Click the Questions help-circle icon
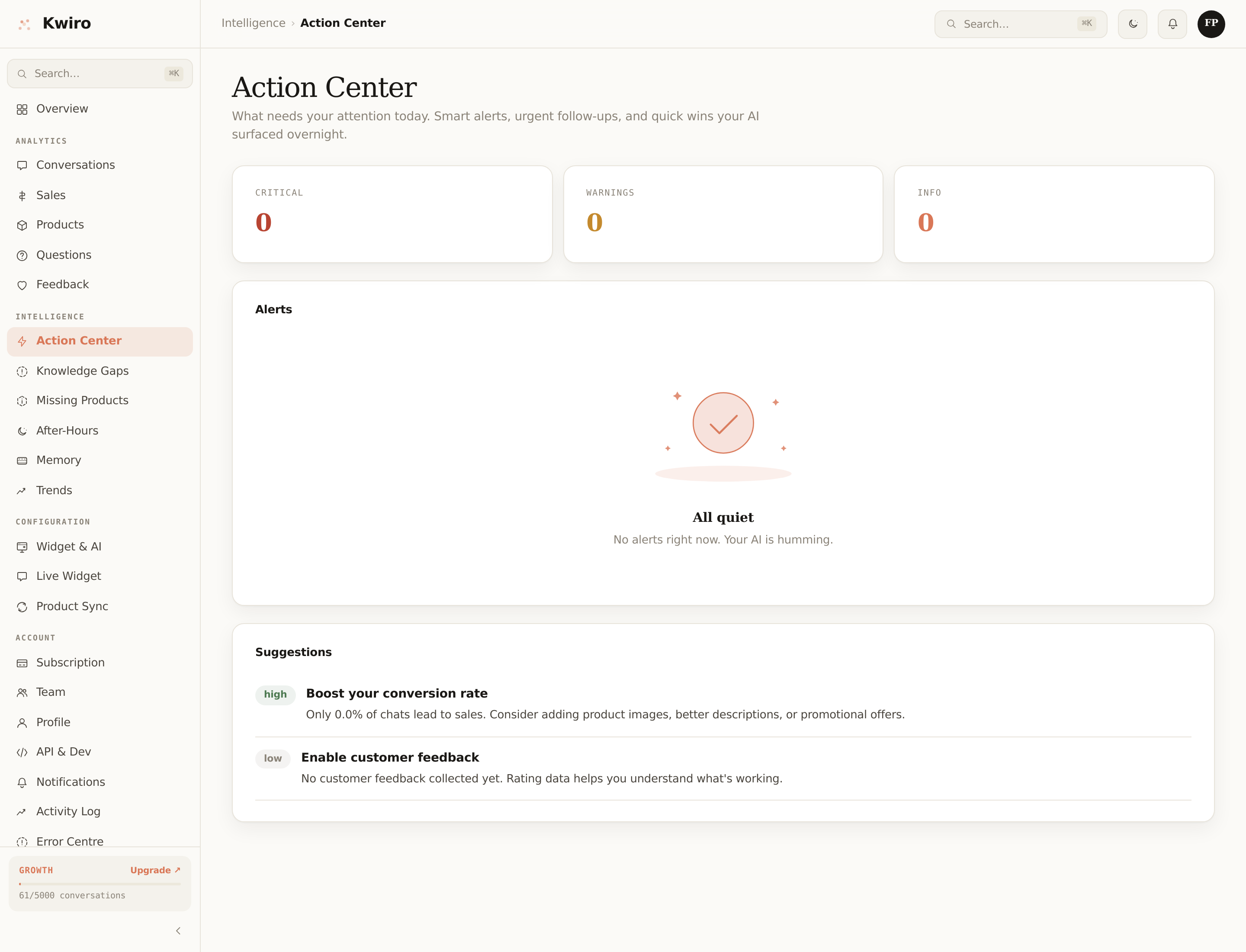Screen dimensions: 1246x952 click(x=22, y=256)
